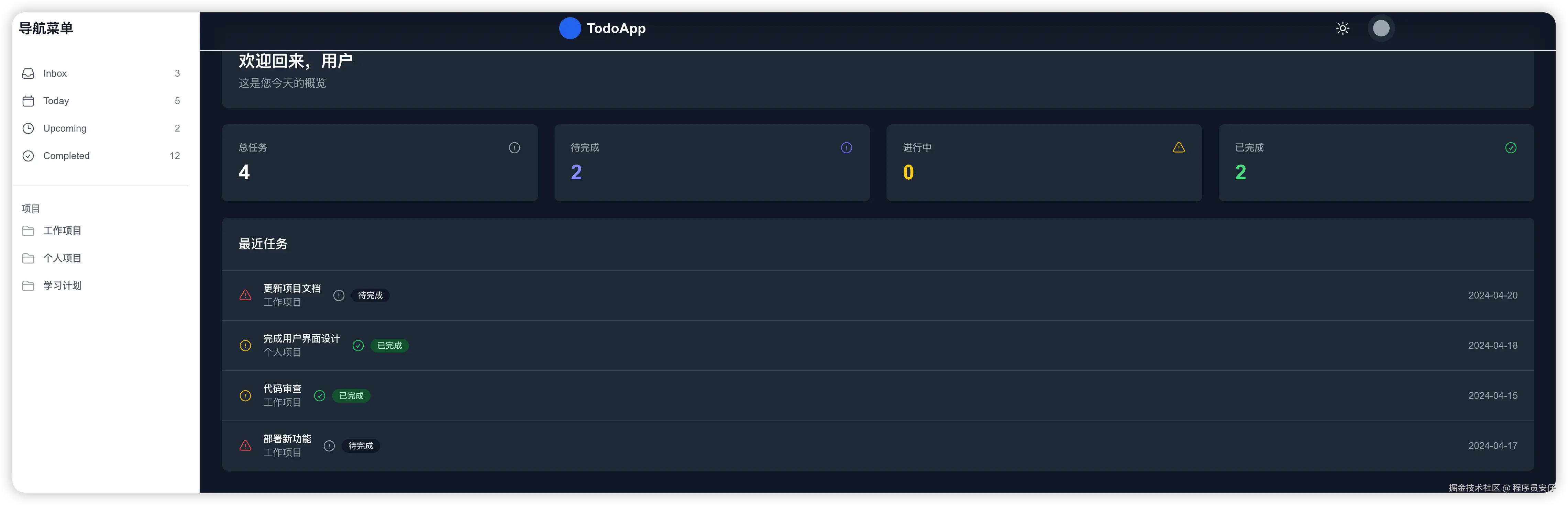Screen dimensions: 1568x505
Task: Click the user avatar circle
Action: pos(1381,29)
